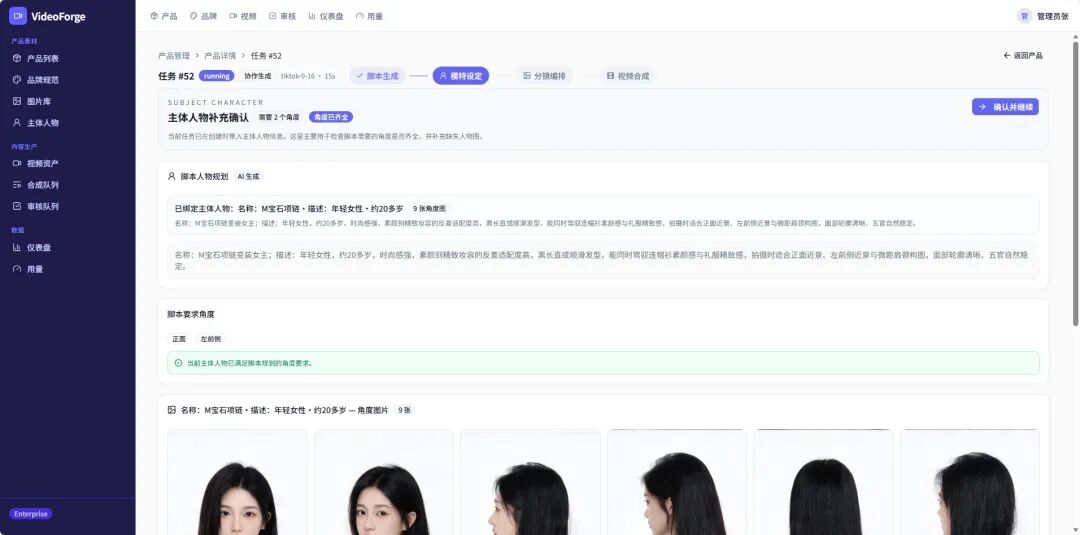
Task: Open the first front-facing portrait thumbnail
Action: click(x=237, y=482)
